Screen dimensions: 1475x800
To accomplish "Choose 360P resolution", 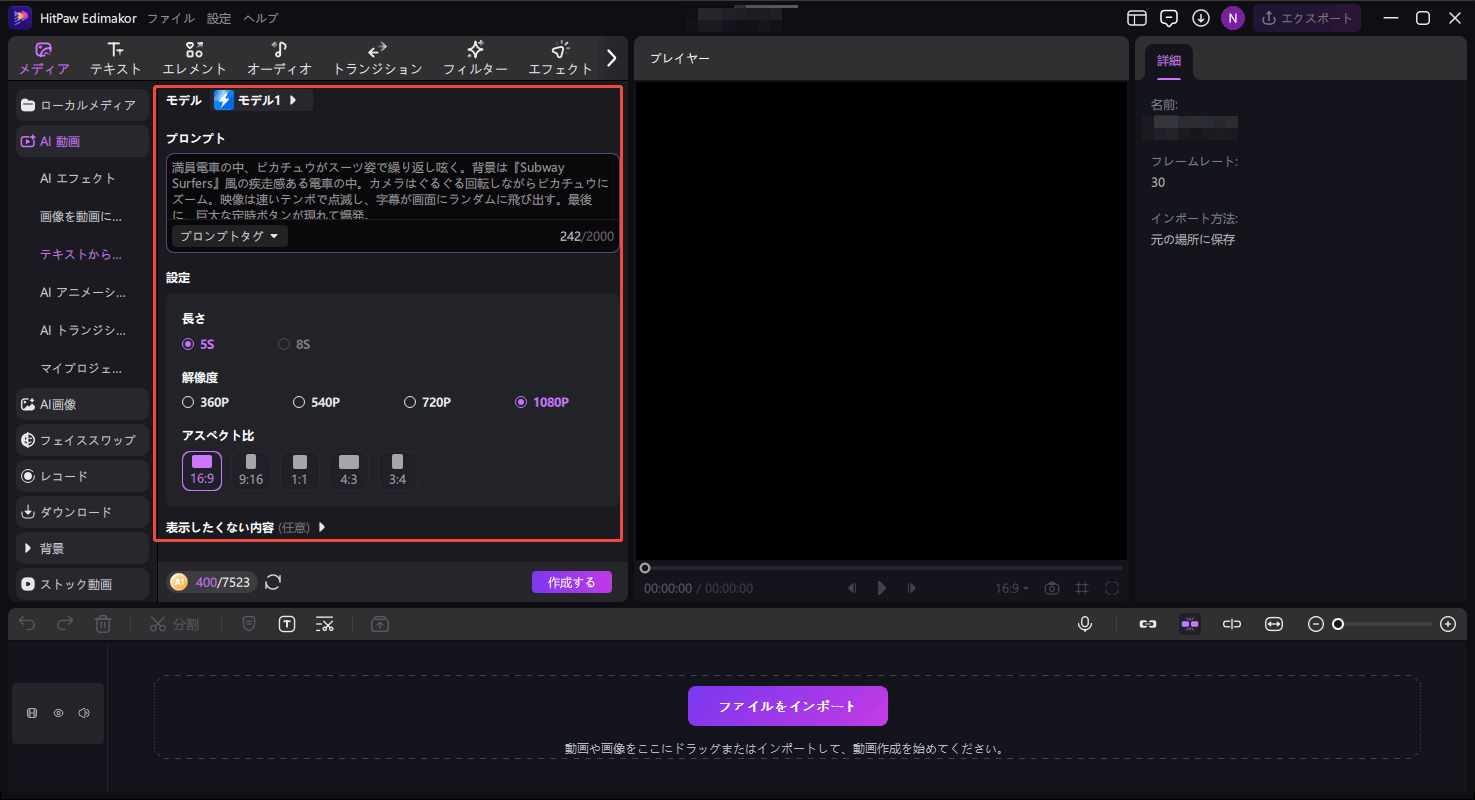I will coord(206,402).
